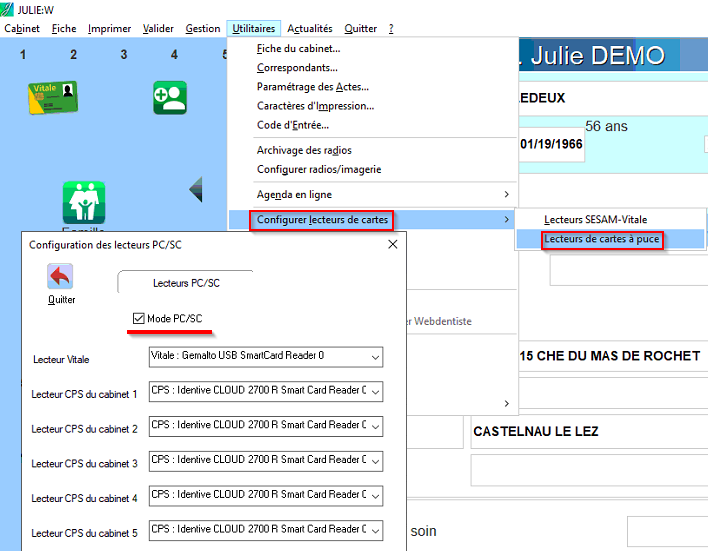Viewport: 708px width, 551px height.
Task: Click the green Vitale card icon
Action: 53,98
